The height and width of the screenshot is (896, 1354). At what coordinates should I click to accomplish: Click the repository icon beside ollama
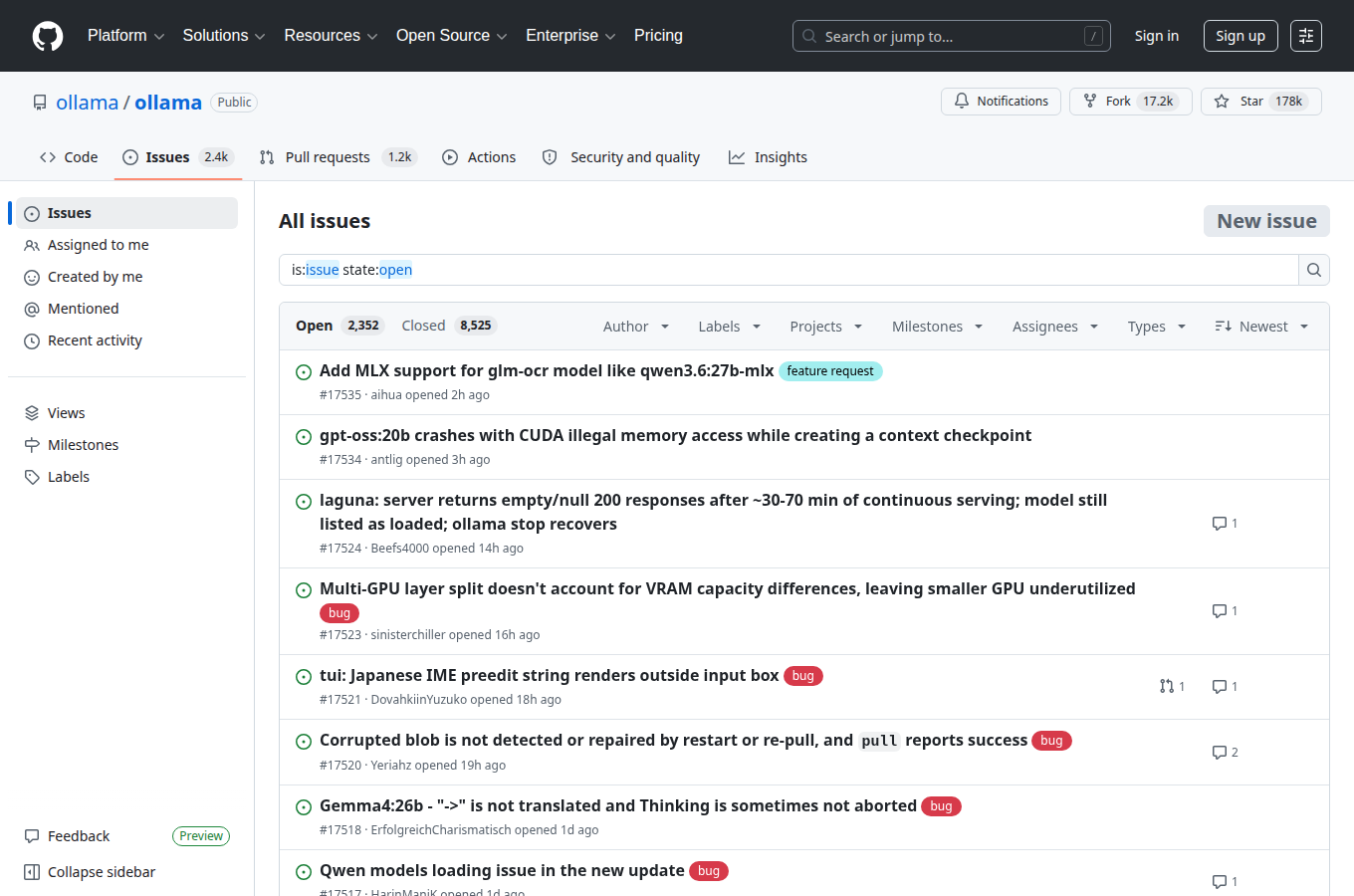pyautogui.click(x=40, y=103)
